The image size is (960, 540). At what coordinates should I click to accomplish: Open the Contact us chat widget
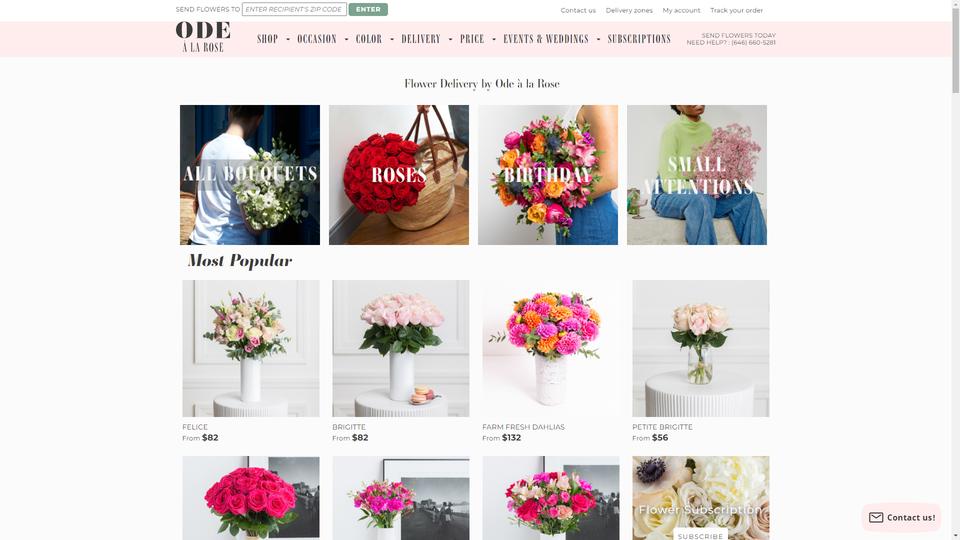pyautogui.click(x=901, y=517)
